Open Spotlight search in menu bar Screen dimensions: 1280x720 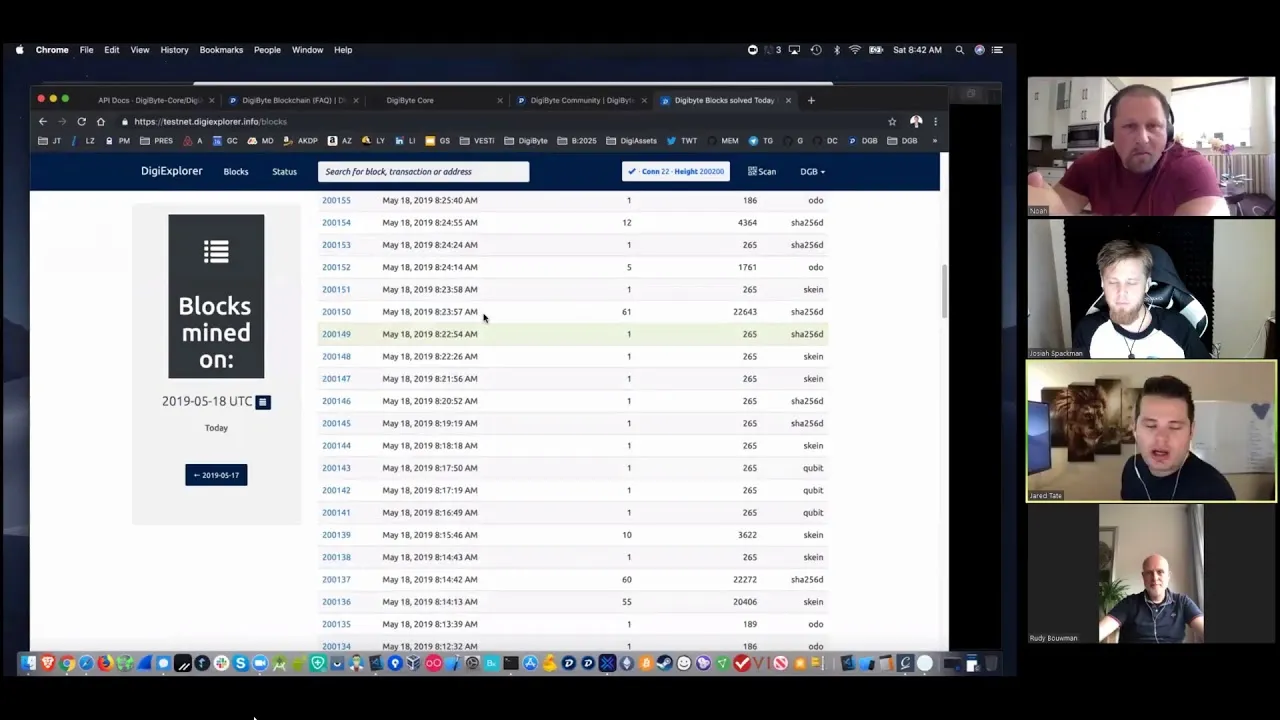tap(959, 50)
